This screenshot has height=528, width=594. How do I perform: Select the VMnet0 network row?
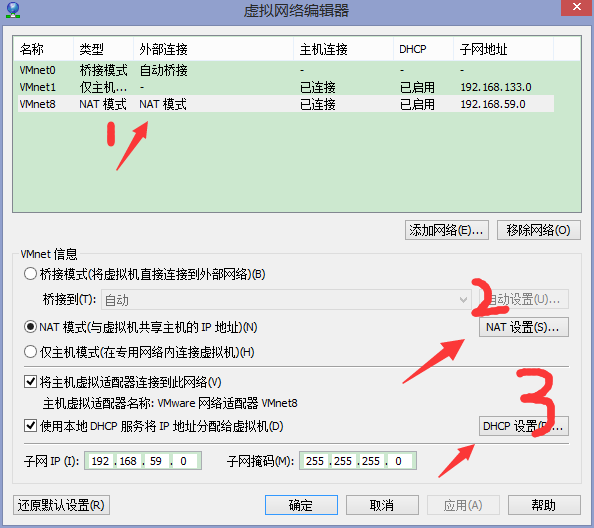tap(286, 70)
